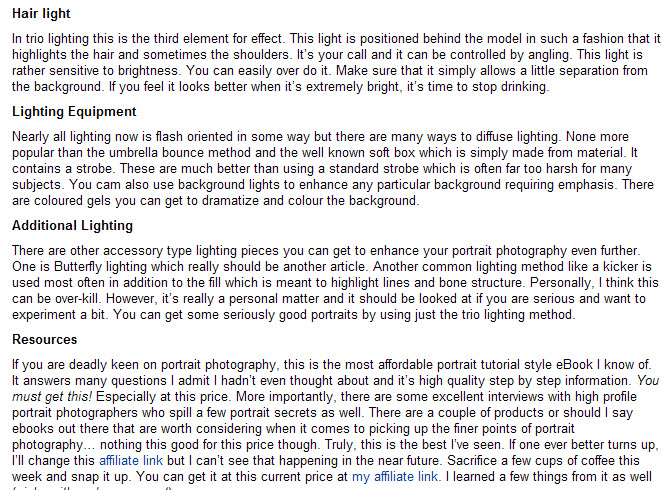Click the "Lighting Equipment" heading
The width and height of the screenshot is (662, 490).
coord(74,111)
